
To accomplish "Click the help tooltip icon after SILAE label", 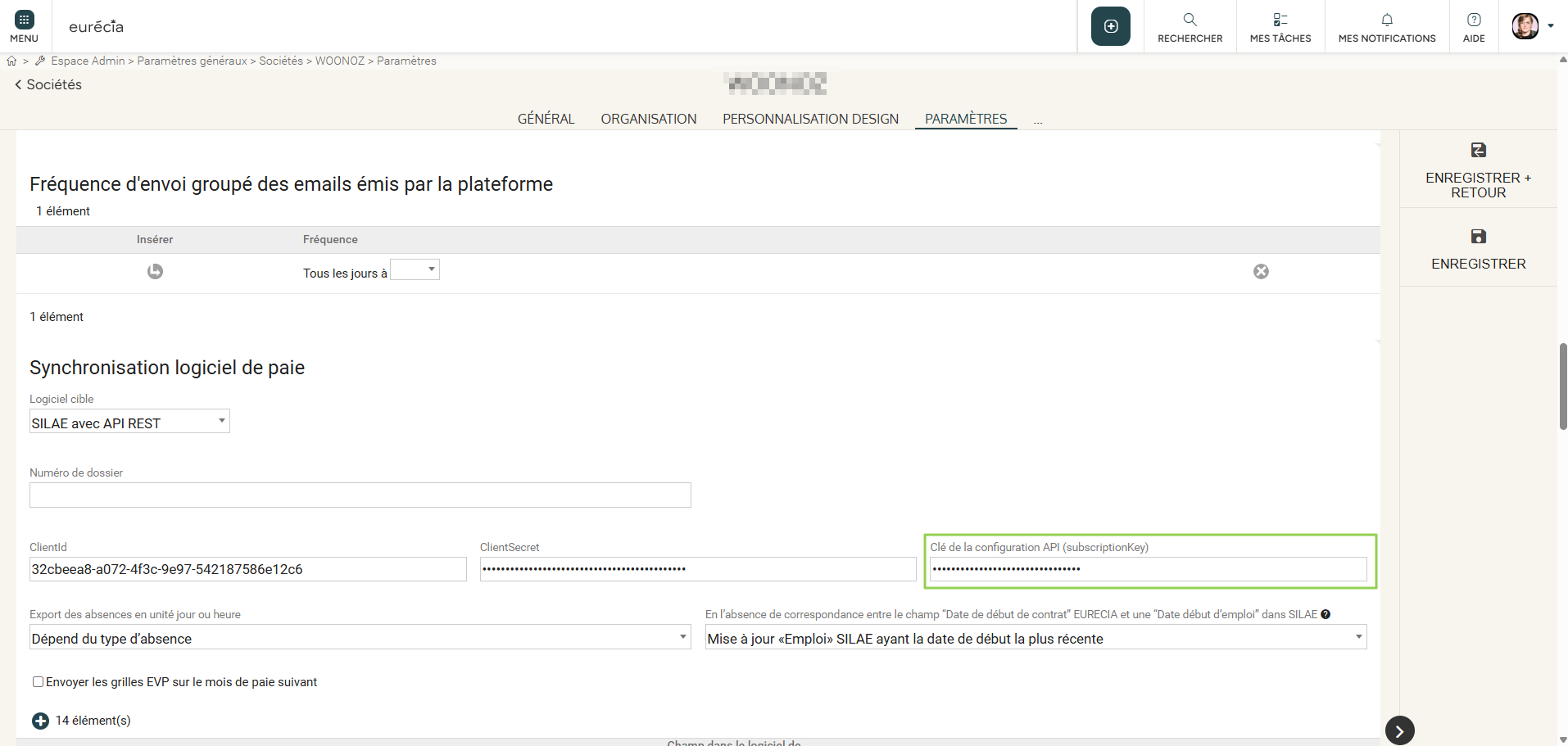I will (x=1326, y=614).
